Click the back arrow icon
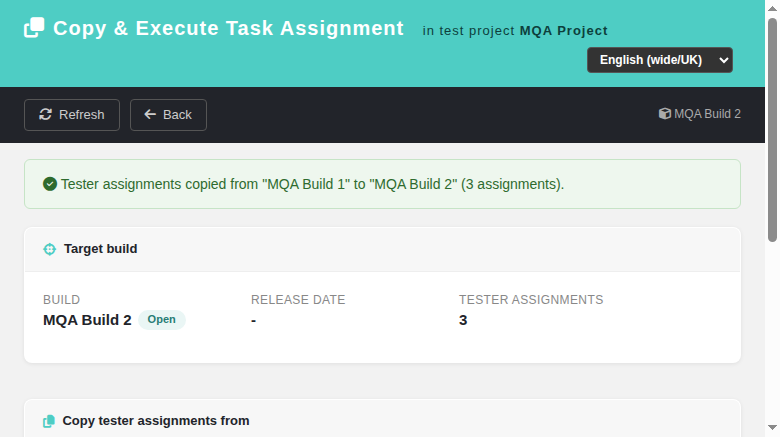Image resolution: width=780 pixels, height=437 pixels. click(x=150, y=114)
